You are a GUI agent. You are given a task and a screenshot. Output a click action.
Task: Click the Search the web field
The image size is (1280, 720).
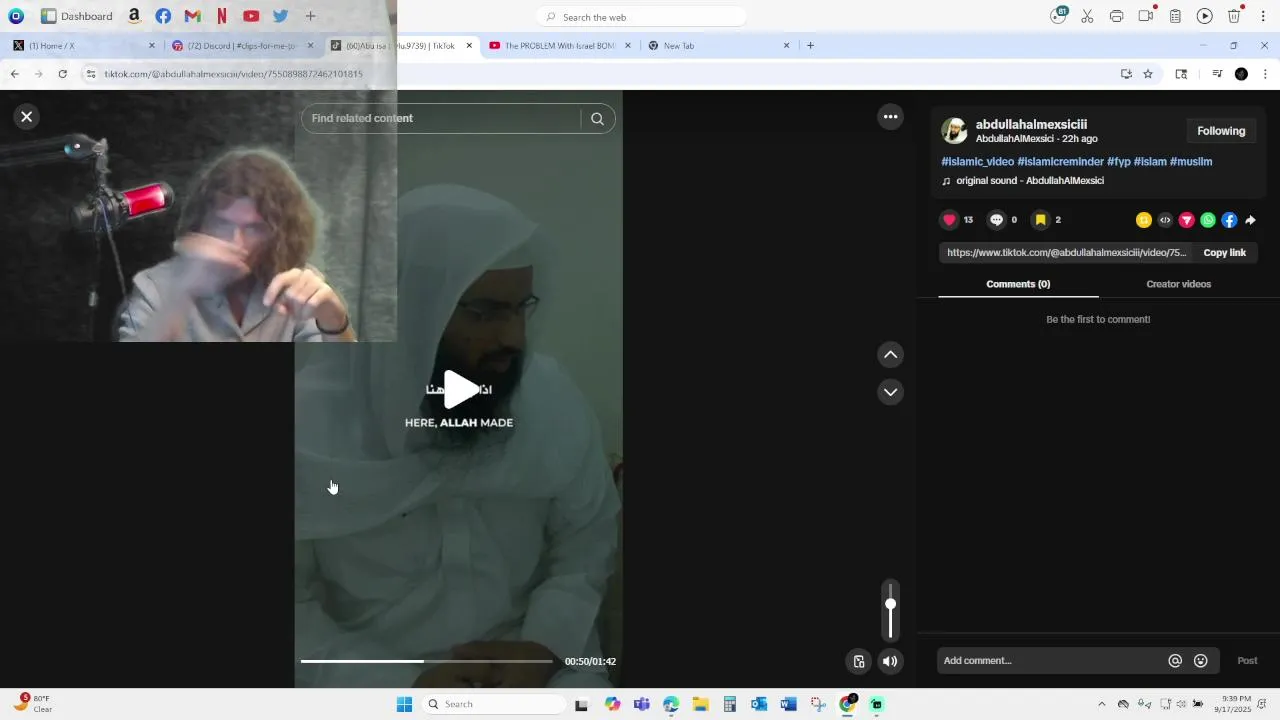641,17
